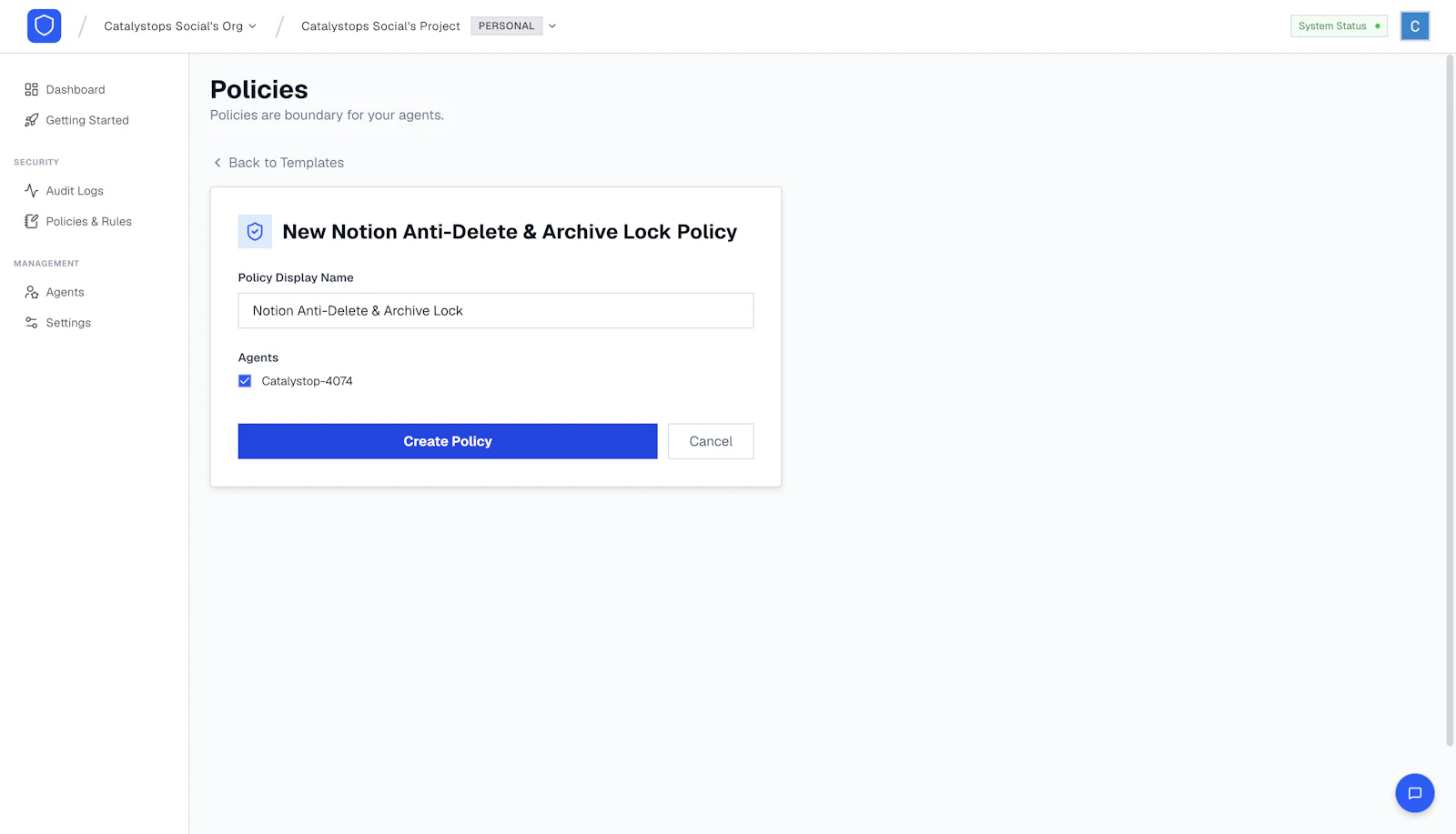Open the chat support bubble
Viewport: 1456px width, 834px height.
click(1415, 793)
